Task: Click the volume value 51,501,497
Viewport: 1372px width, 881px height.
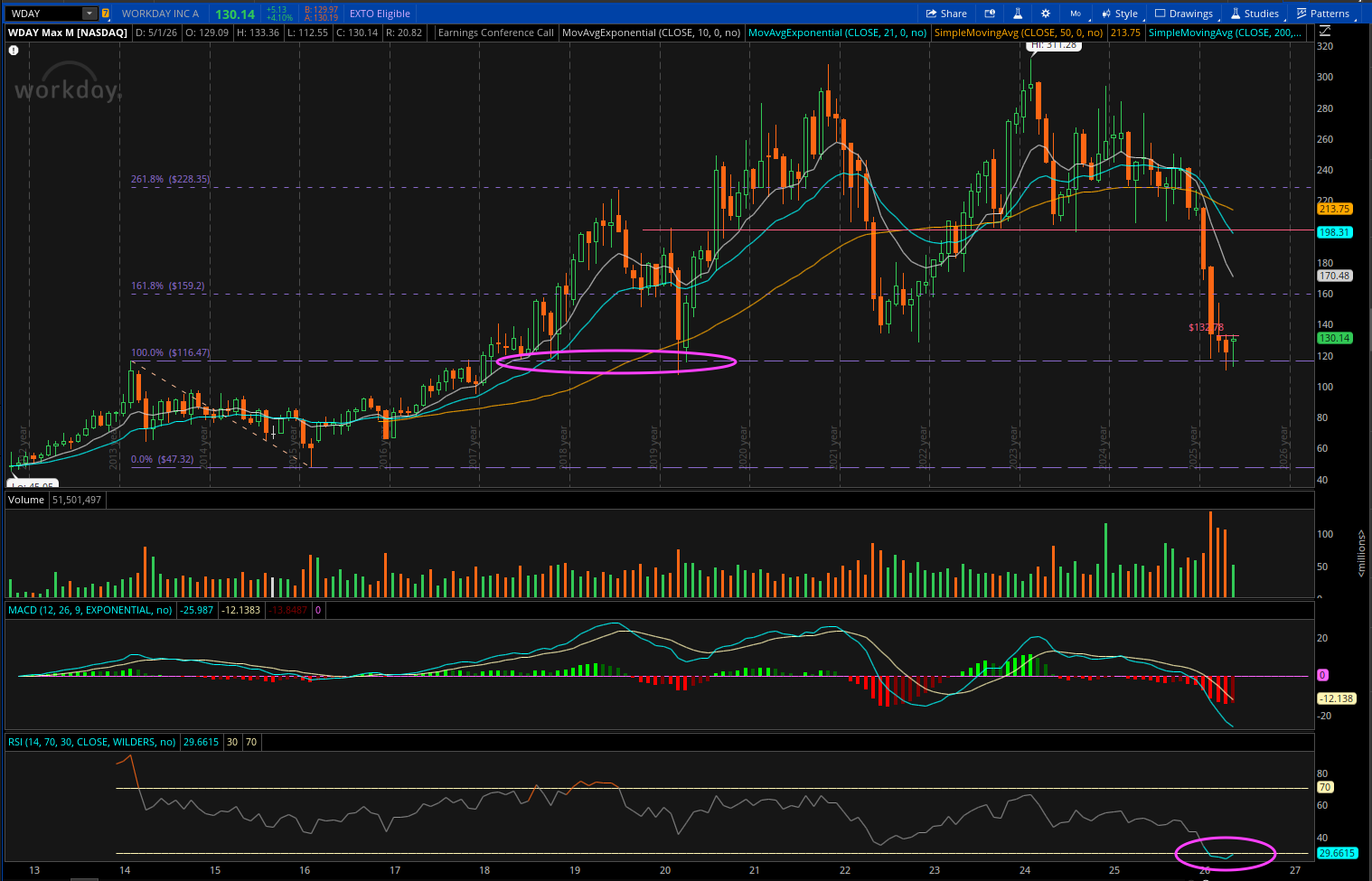Action: (x=77, y=500)
